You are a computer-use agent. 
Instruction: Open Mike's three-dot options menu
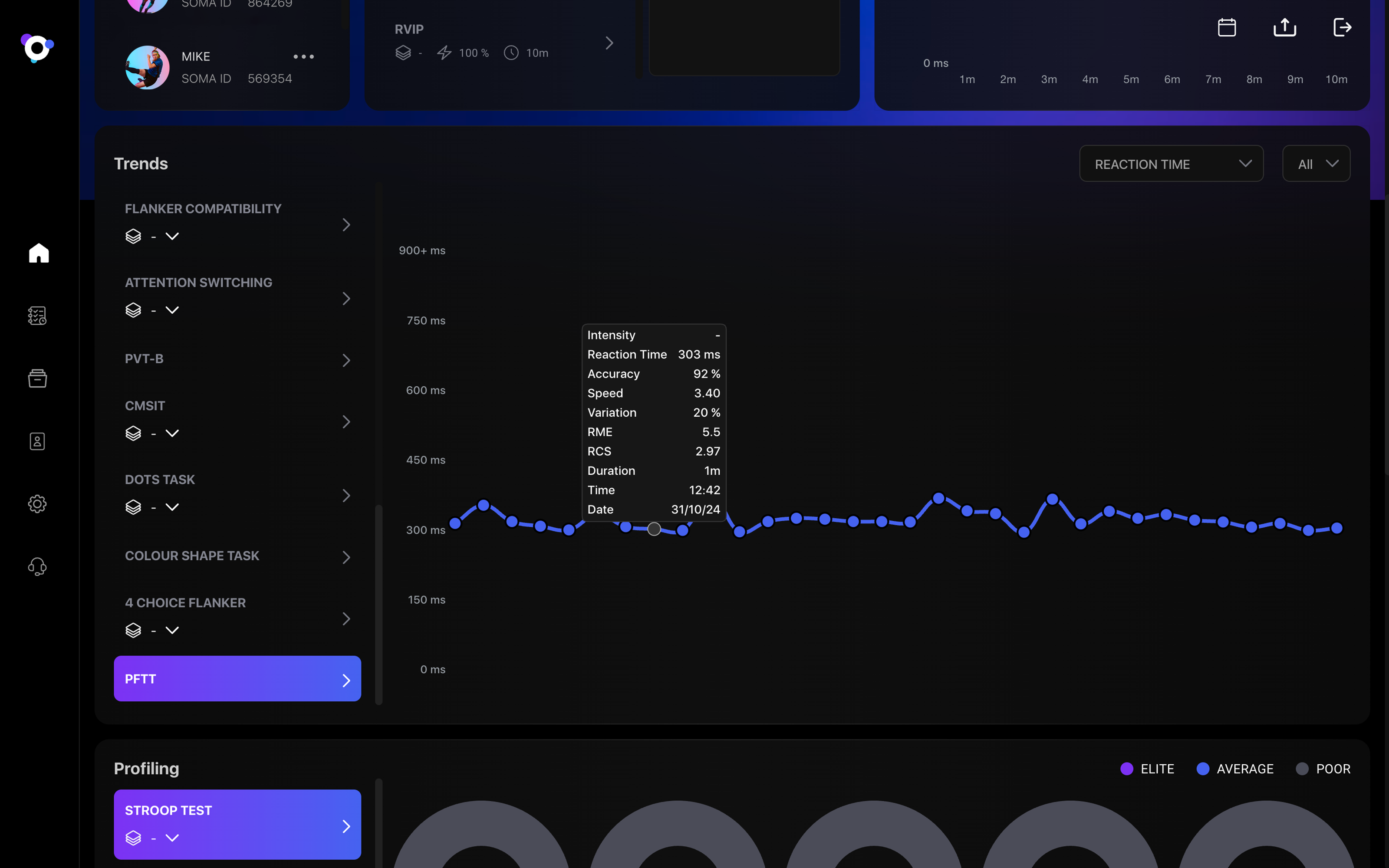304,56
